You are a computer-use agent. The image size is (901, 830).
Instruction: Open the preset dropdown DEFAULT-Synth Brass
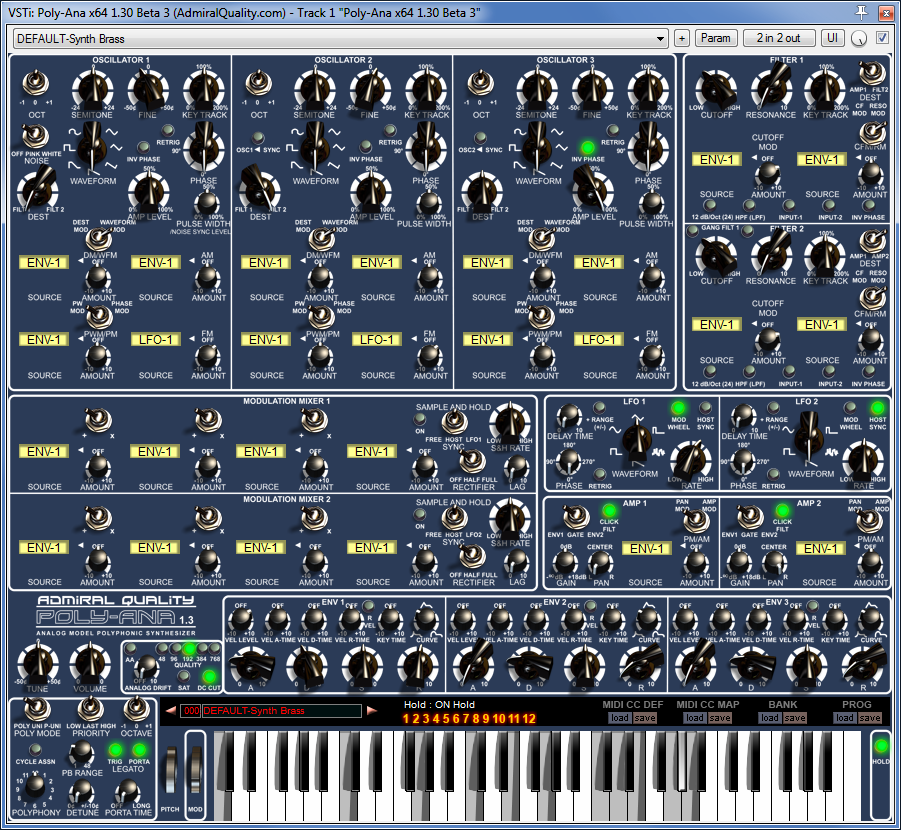click(x=340, y=39)
